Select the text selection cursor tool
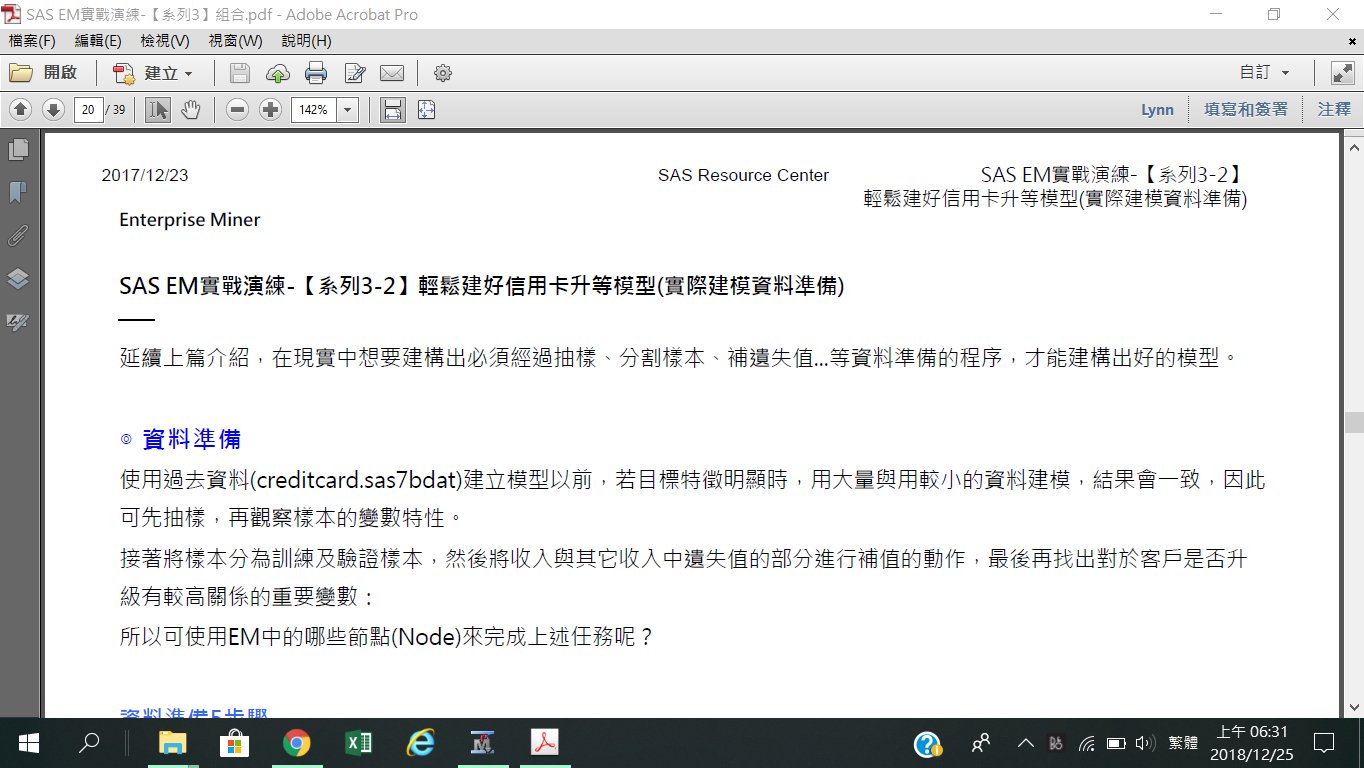Viewport: 1364px width, 768px height. pos(157,109)
